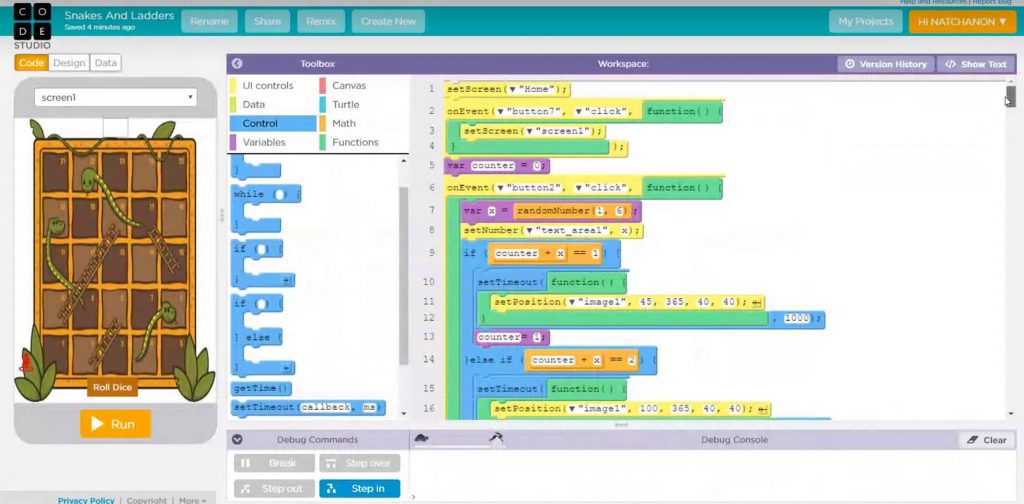Click the Debug Console label
The height and width of the screenshot is (504, 1024).
tap(734, 440)
